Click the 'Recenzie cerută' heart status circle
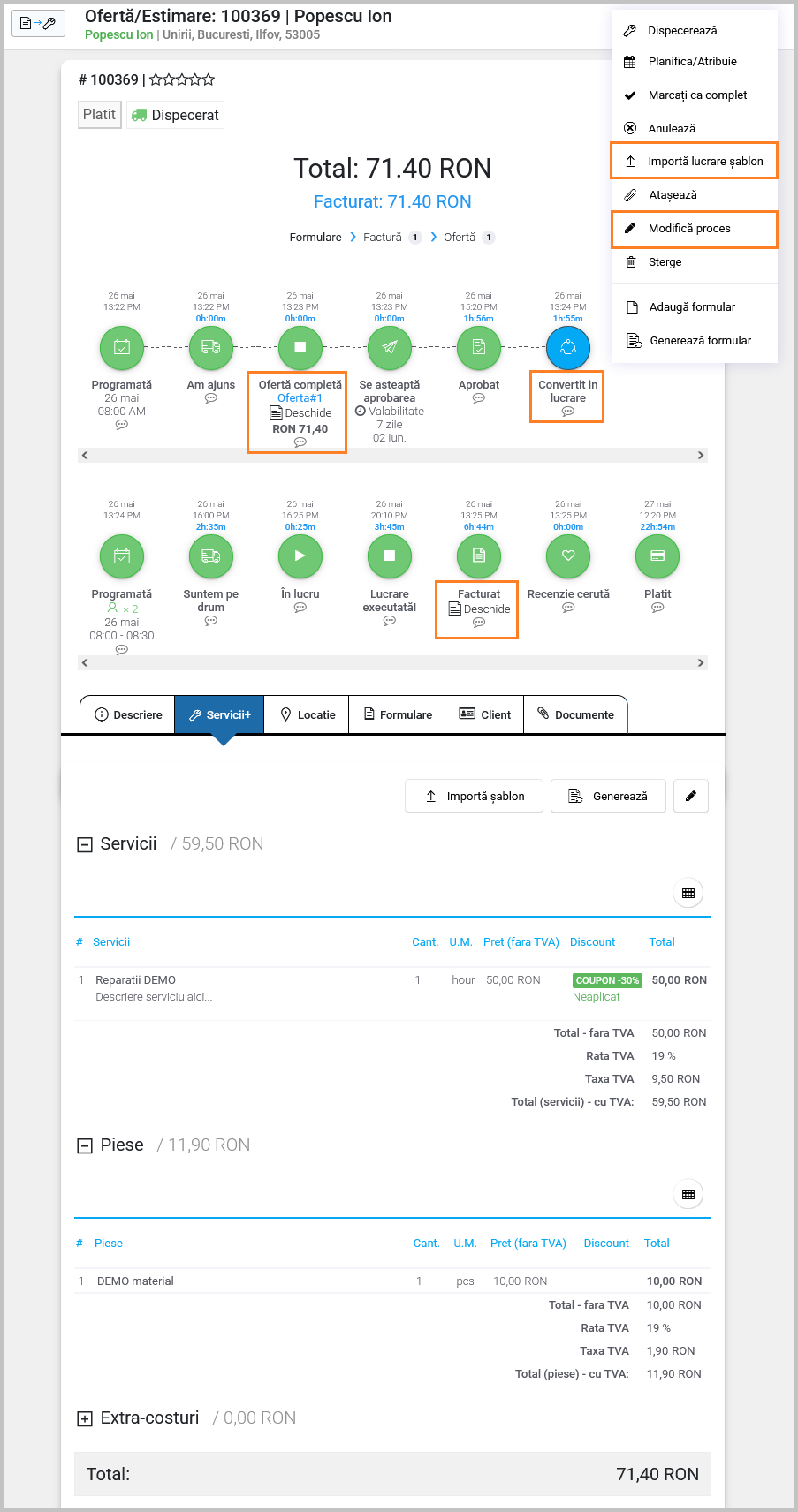This screenshot has height=1512, width=798. pyautogui.click(x=568, y=556)
